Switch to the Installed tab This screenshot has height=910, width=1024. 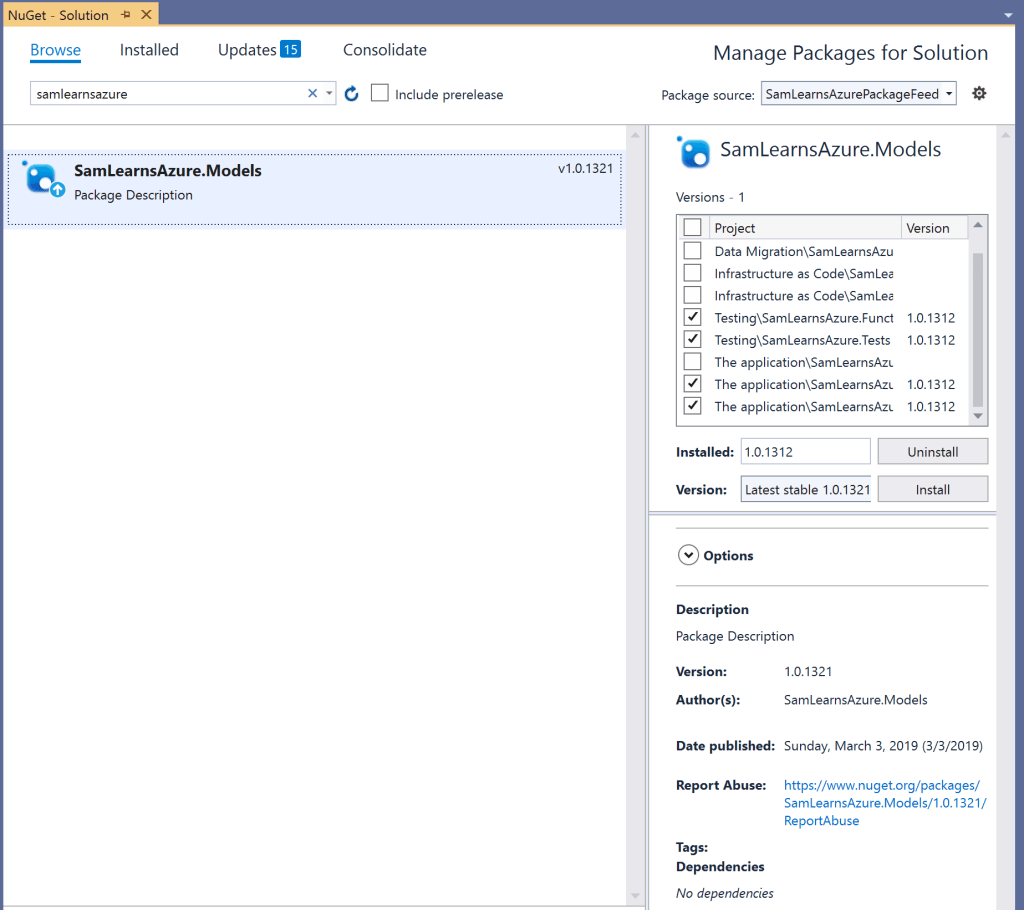click(x=149, y=50)
